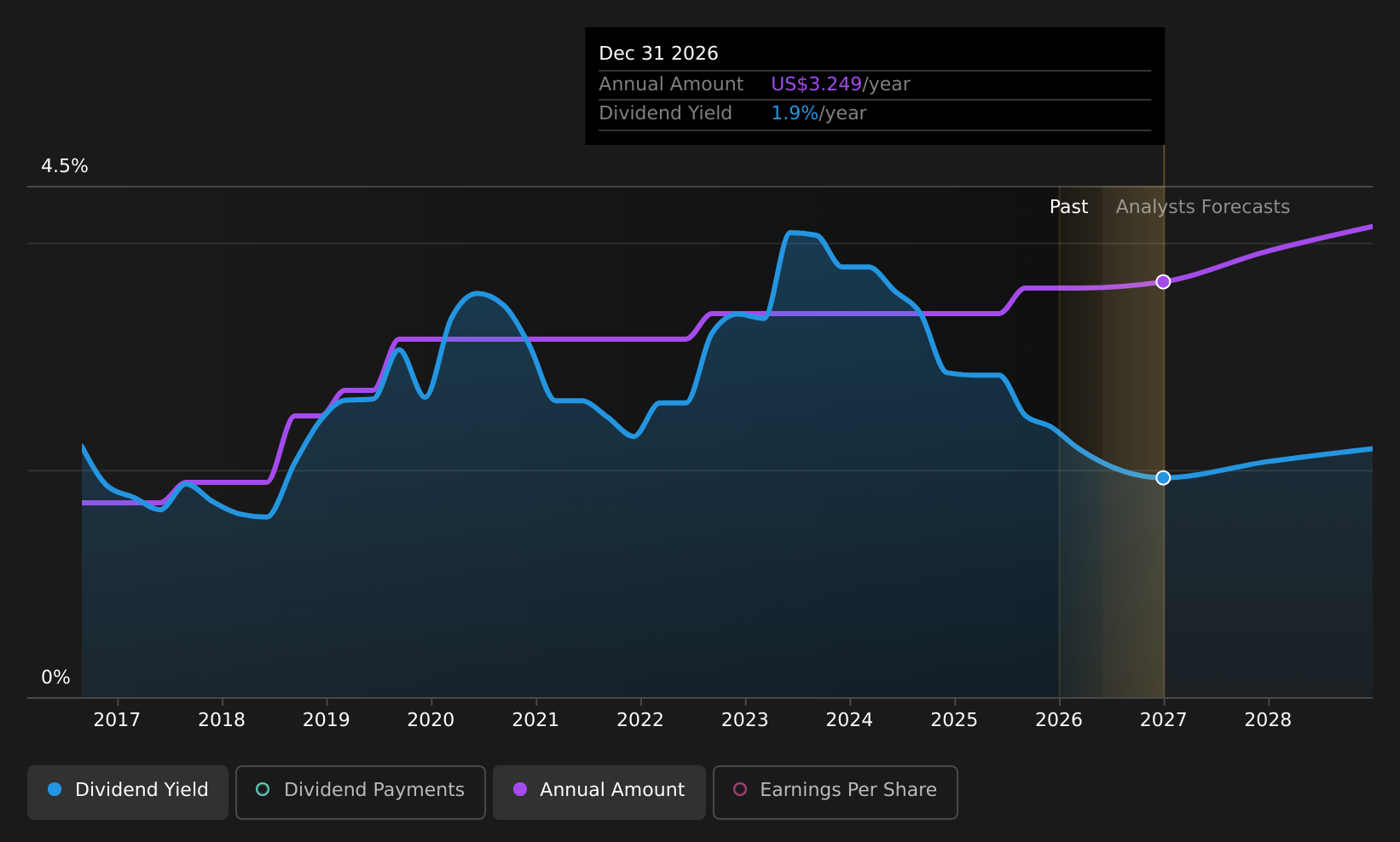This screenshot has width=1400, height=842.
Task: Click the 2019 x-axis year label
Action: click(327, 720)
